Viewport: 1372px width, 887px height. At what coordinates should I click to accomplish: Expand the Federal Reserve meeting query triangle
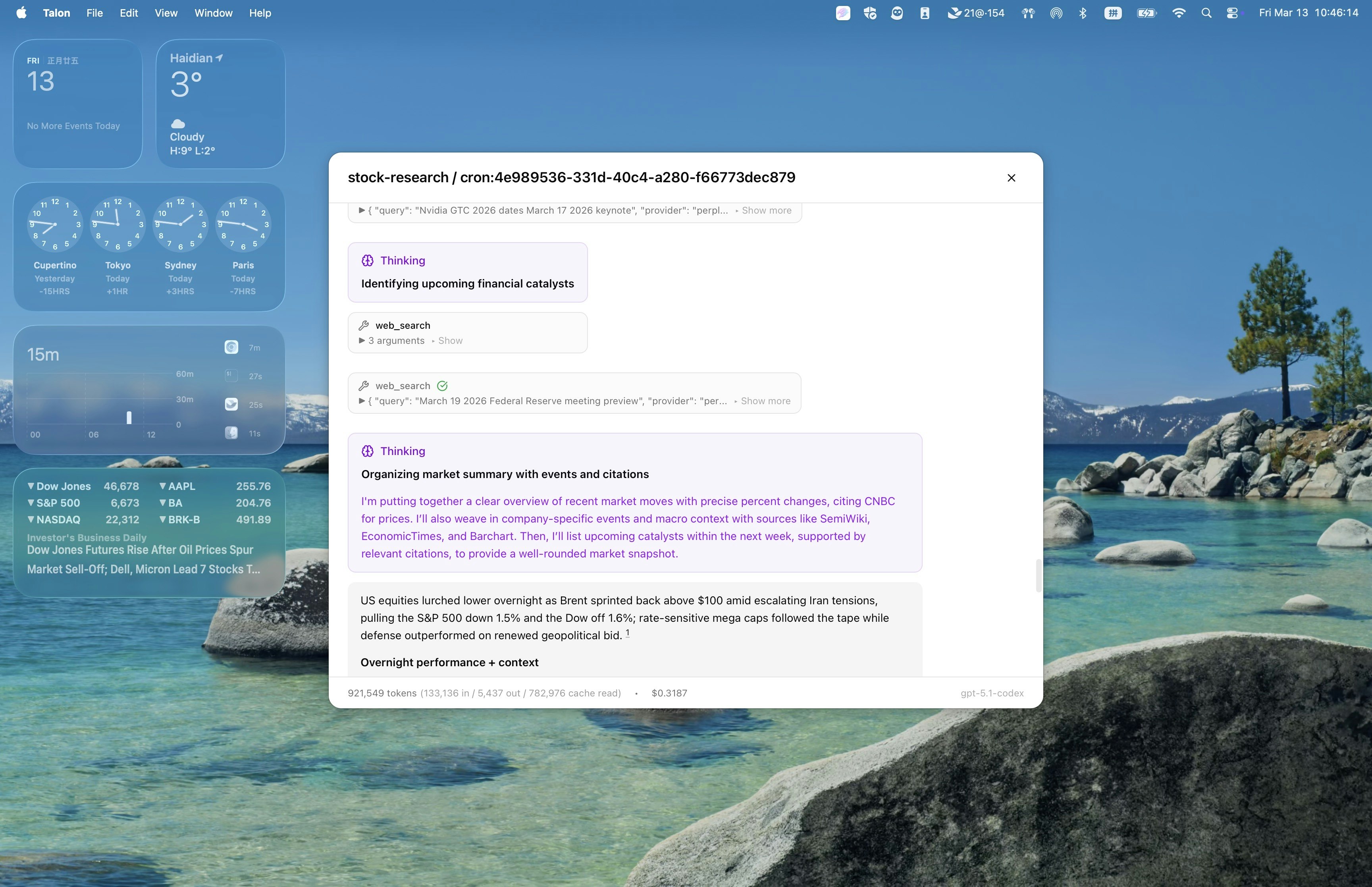click(x=362, y=401)
